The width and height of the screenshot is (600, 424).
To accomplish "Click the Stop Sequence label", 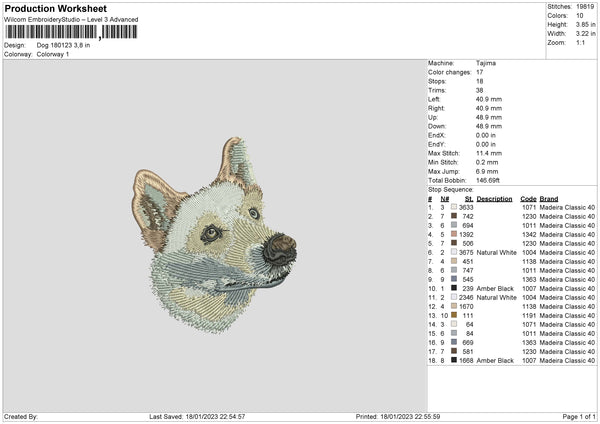I will click(x=448, y=188).
